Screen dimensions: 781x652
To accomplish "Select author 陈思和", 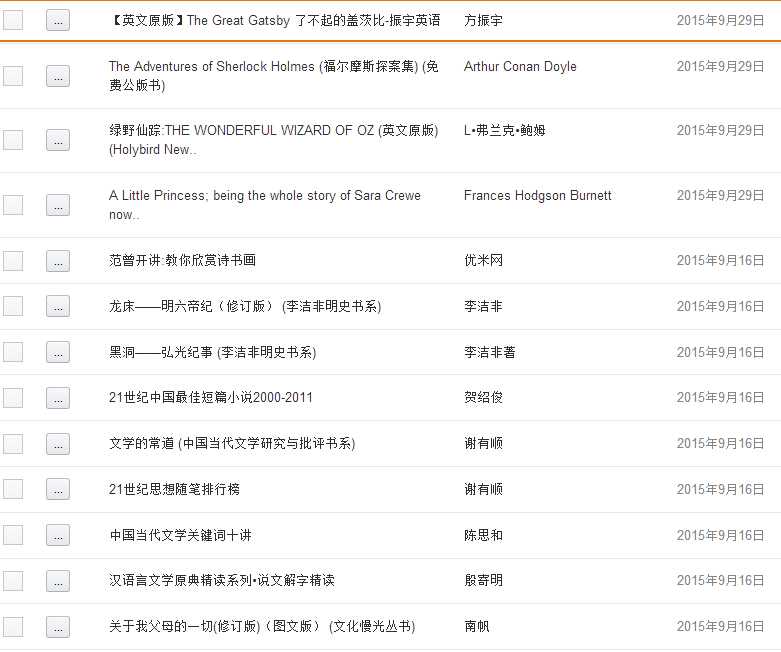I will [x=483, y=535].
